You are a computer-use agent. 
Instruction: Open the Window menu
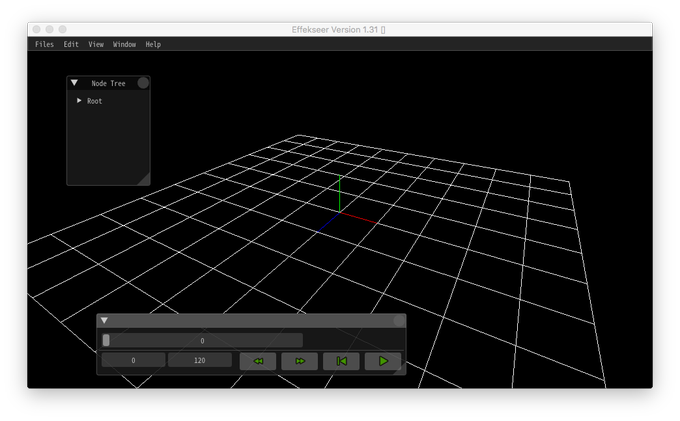click(x=124, y=44)
